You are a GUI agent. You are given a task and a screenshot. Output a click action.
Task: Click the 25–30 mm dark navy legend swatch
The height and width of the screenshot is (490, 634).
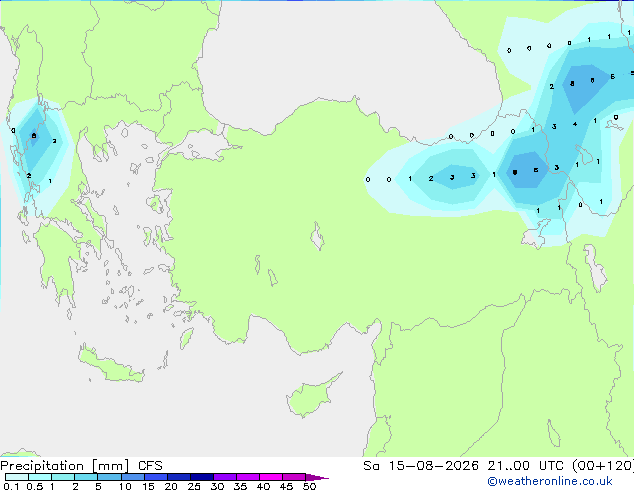202,477
